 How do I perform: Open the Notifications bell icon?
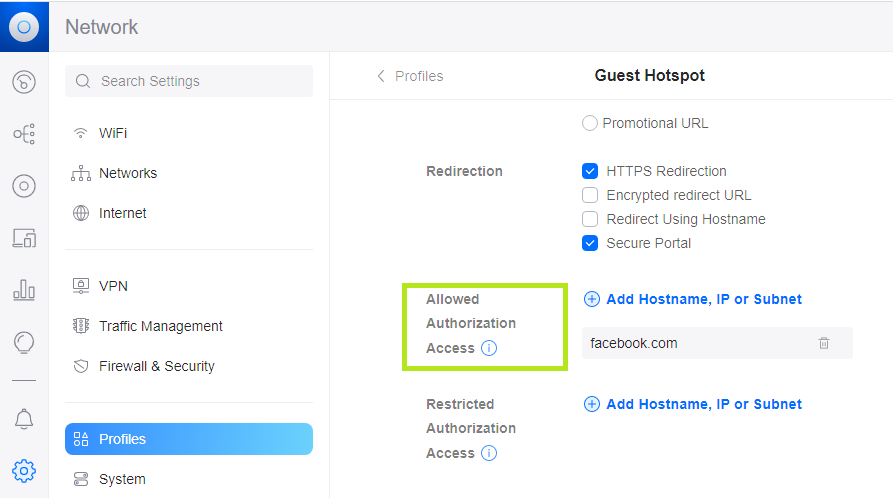coord(24,419)
